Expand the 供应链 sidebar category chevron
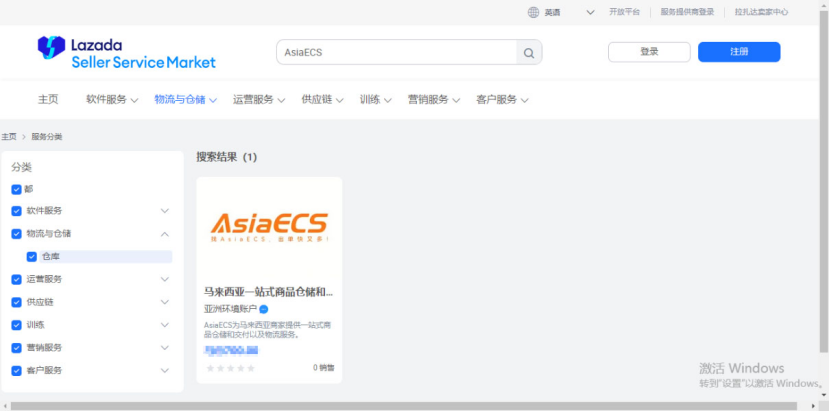The height and width of the screenshot is (411, 829). pyautogui.click(x=165, y=302)
